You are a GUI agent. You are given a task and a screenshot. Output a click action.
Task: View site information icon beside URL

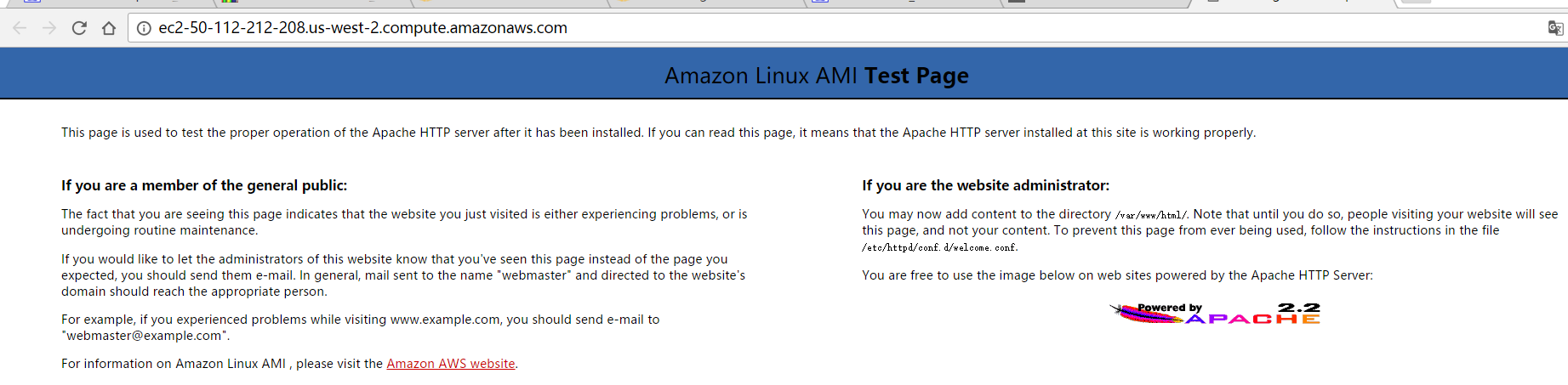point(144,28)
